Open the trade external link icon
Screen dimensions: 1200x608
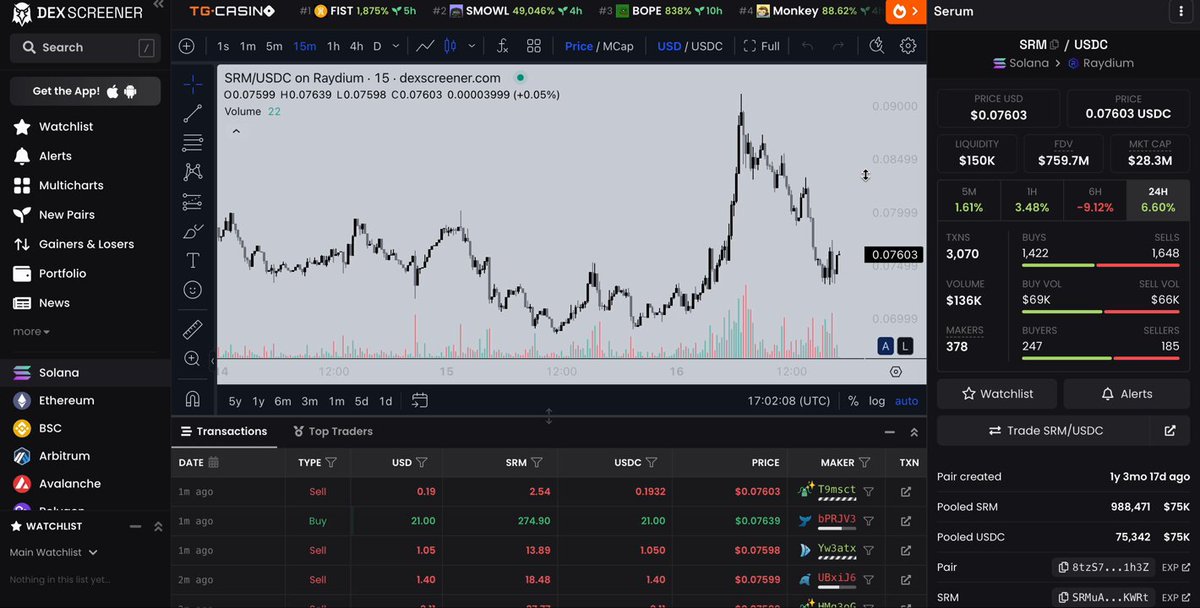coord(1170,430)
